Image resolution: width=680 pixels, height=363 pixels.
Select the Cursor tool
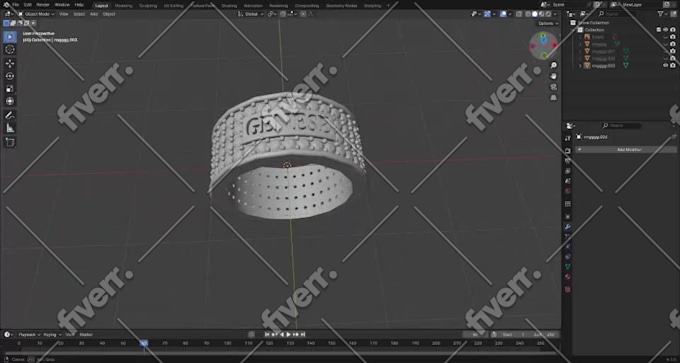point(10,49)
